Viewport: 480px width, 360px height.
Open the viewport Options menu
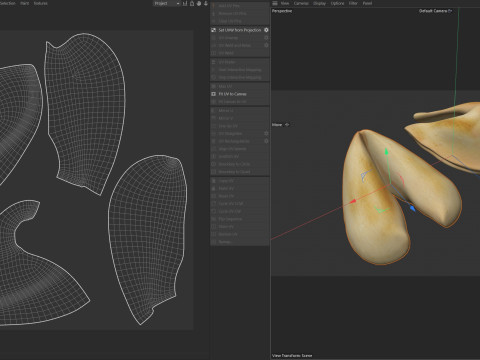pyautogui.click(x=337, y=3)
